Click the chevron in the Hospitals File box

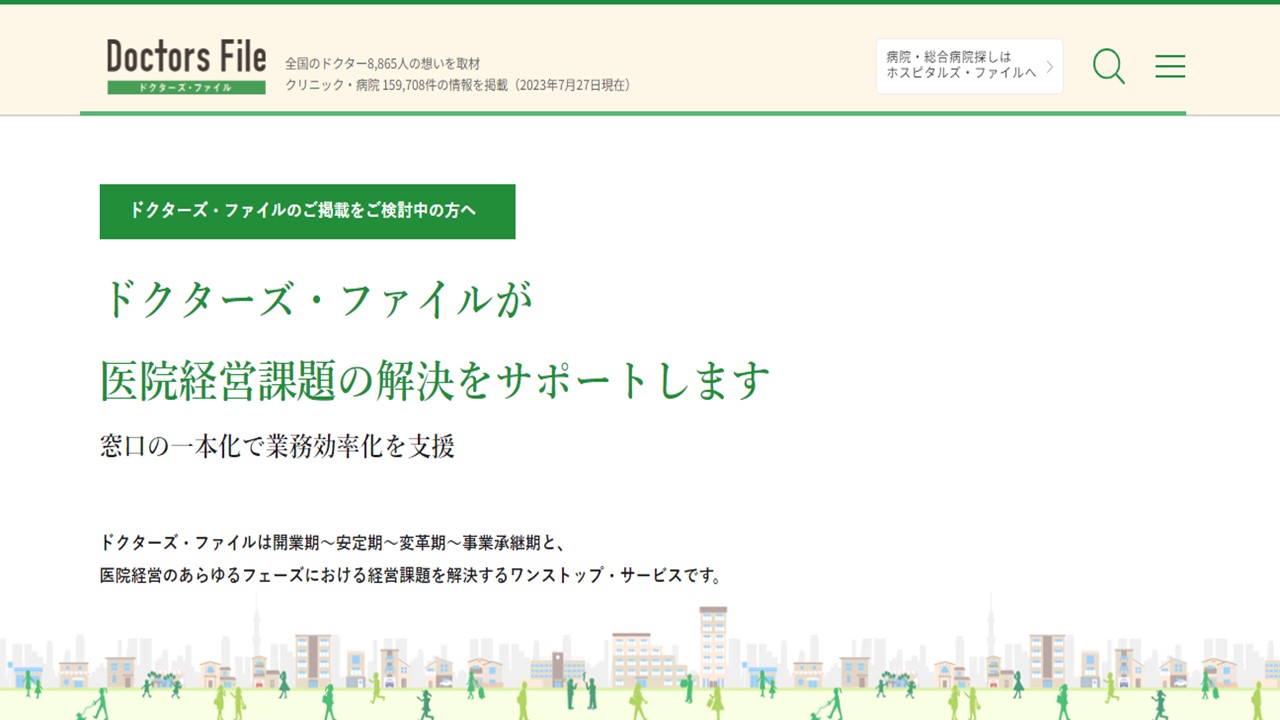point(1050,67)
